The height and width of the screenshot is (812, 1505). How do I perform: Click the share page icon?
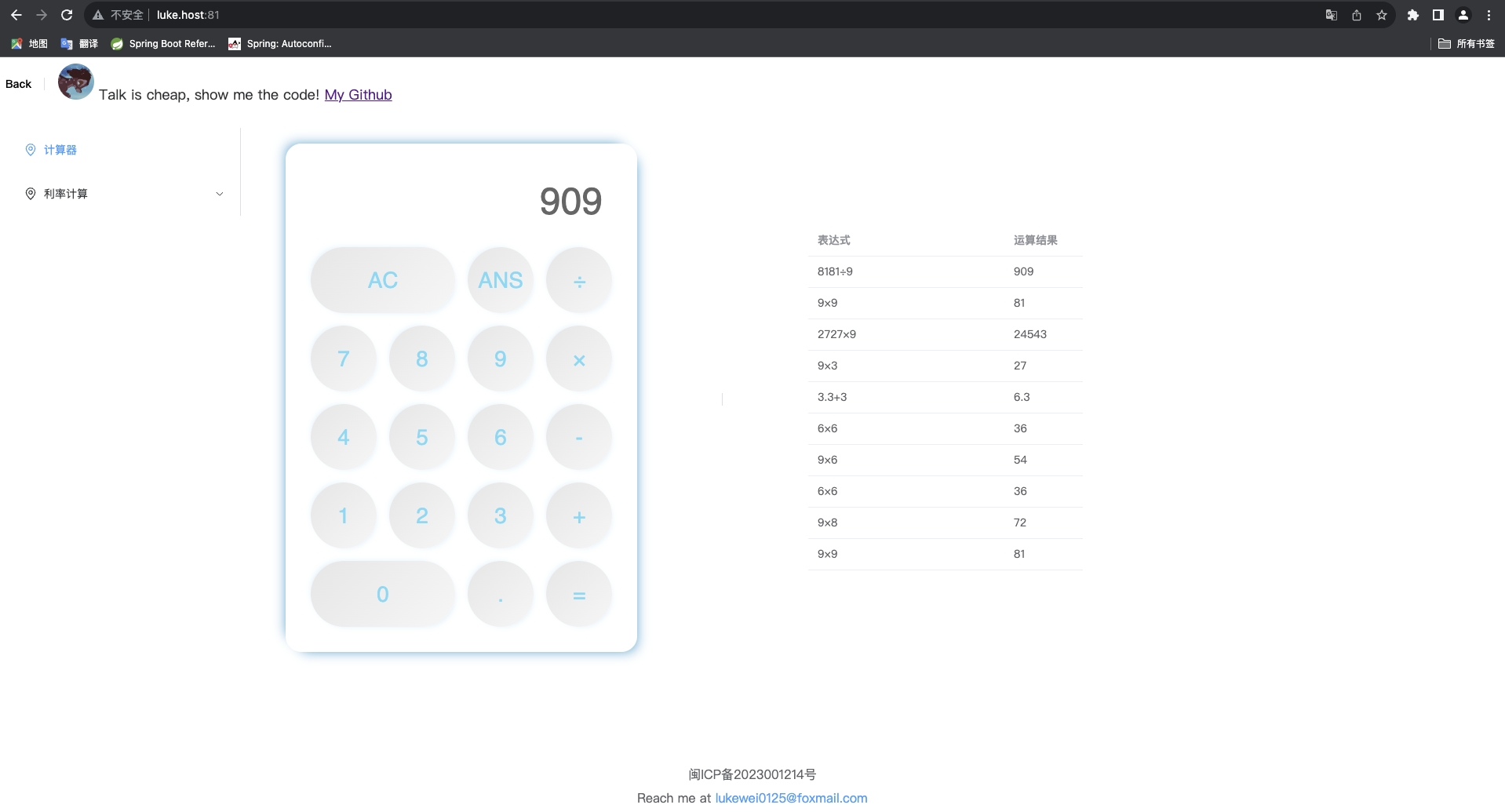(x=1357, y=15)
